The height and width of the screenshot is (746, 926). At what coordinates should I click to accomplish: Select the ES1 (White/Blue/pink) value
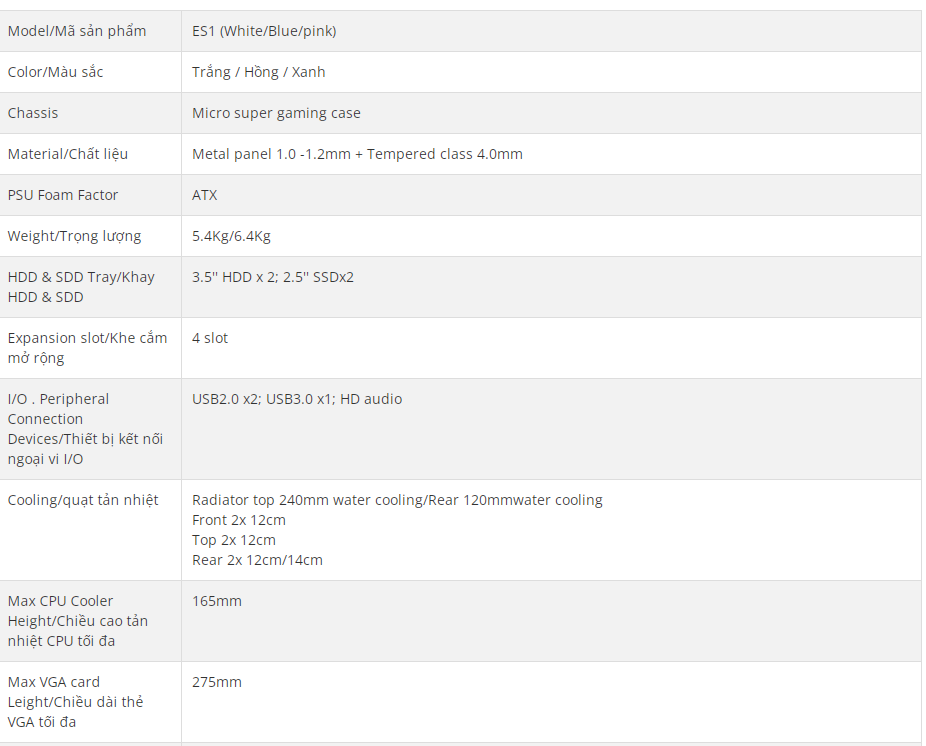point(264,31)
